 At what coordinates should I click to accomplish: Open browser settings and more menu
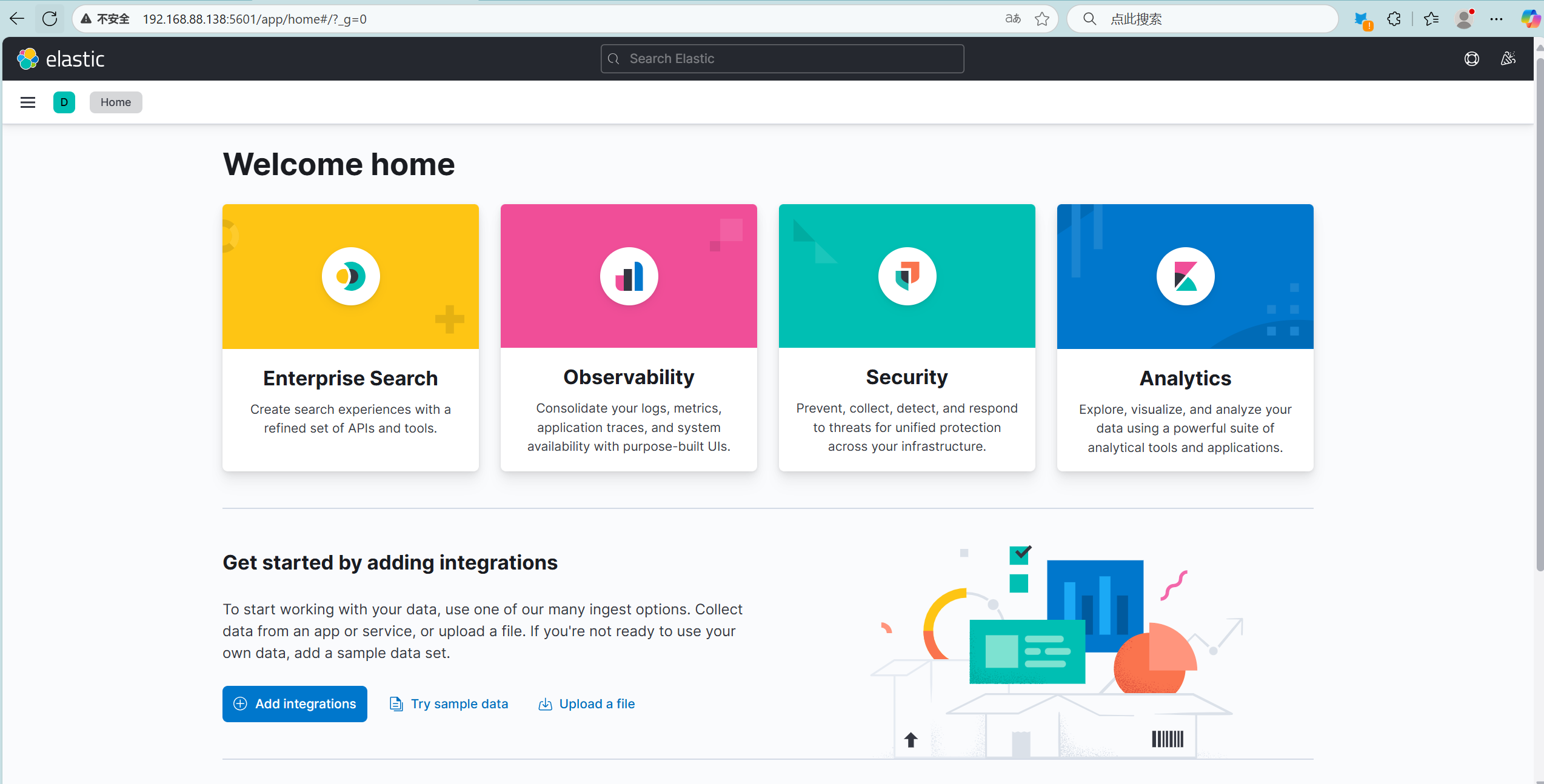coord(1496,19)
